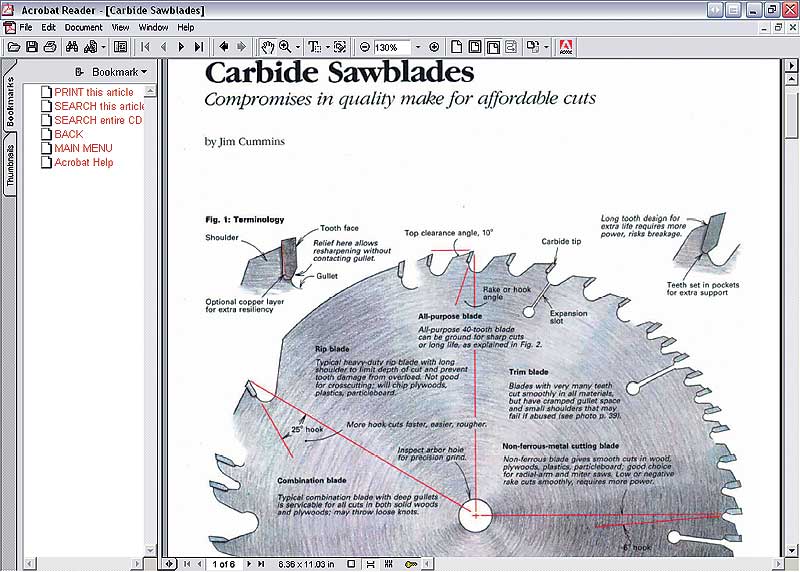Click the Search binoculars-with-pages icon

coord(90,47)
